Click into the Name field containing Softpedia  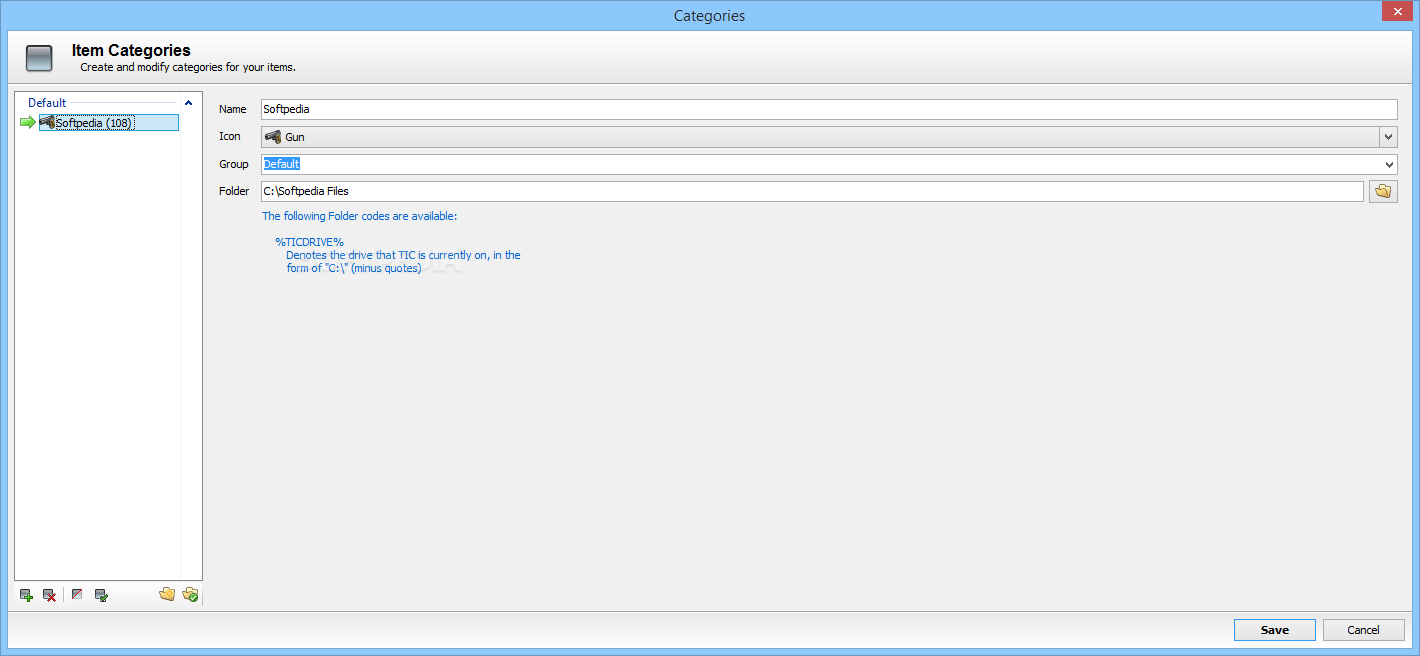point(829,109)
